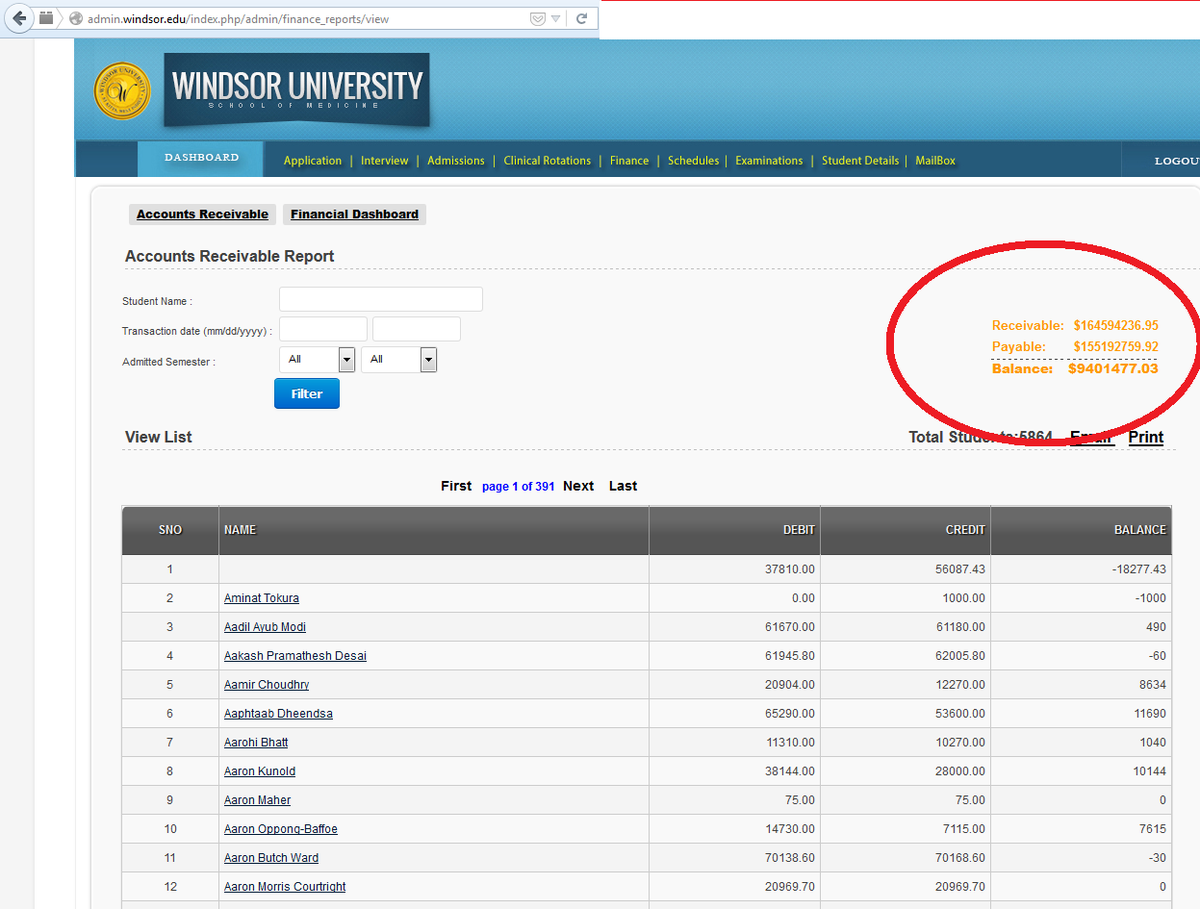This screenshot has height=909, width=1200.
Task: Click the address bar URL text
Action: click(x=238, y=19)
